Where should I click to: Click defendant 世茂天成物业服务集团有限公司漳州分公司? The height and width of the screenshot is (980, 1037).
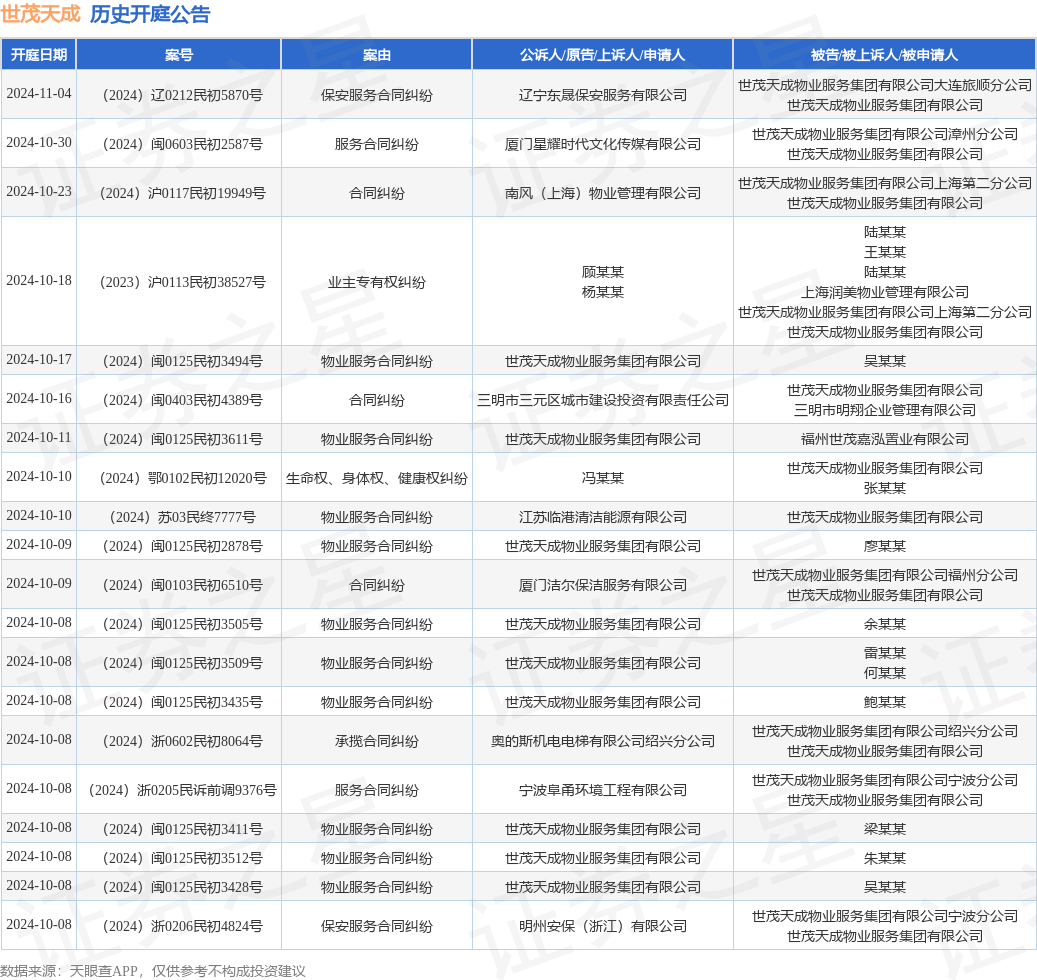(885, 134)
